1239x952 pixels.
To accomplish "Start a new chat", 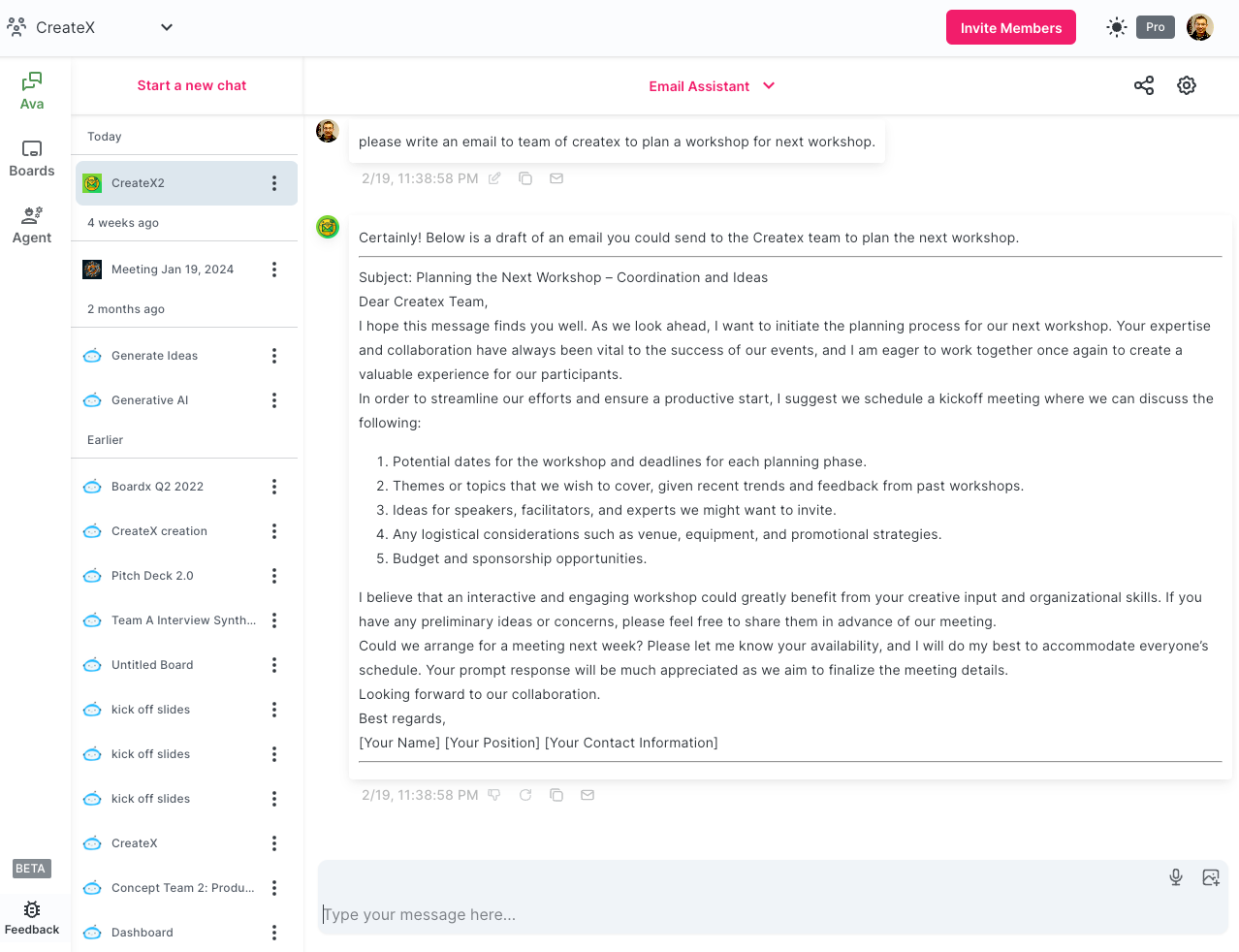I will (x=192, y=85).
